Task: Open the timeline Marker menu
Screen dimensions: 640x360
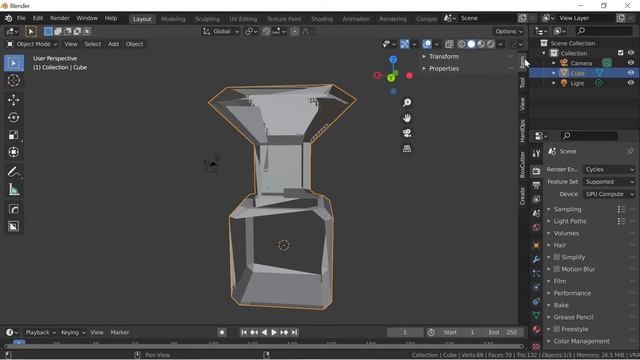Action: tap(120, 332)
